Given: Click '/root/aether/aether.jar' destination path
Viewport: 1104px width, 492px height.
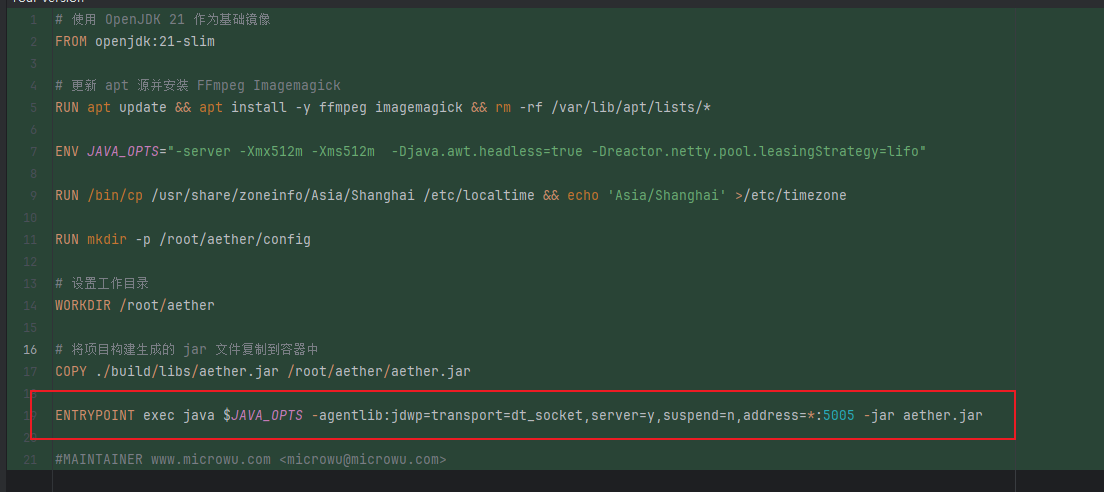Looking at the screenshot, I should [379, 371].
